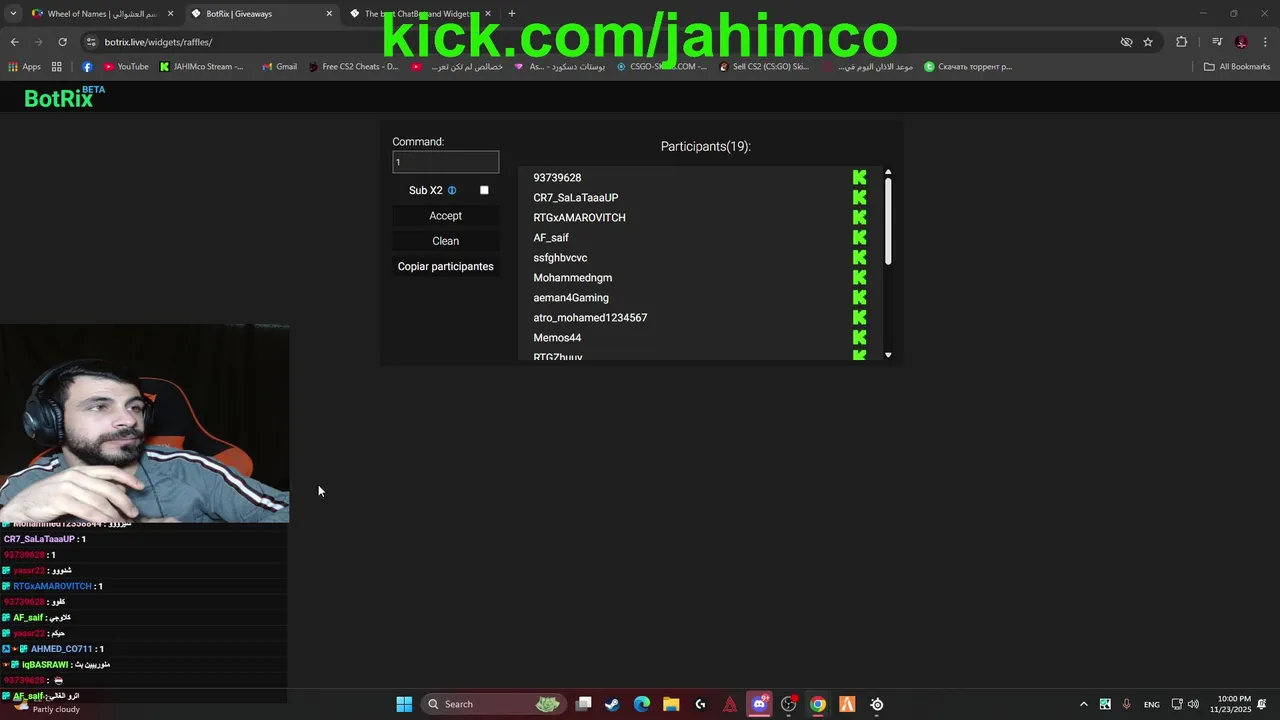Click the Command input field

[x=445, y=162]
